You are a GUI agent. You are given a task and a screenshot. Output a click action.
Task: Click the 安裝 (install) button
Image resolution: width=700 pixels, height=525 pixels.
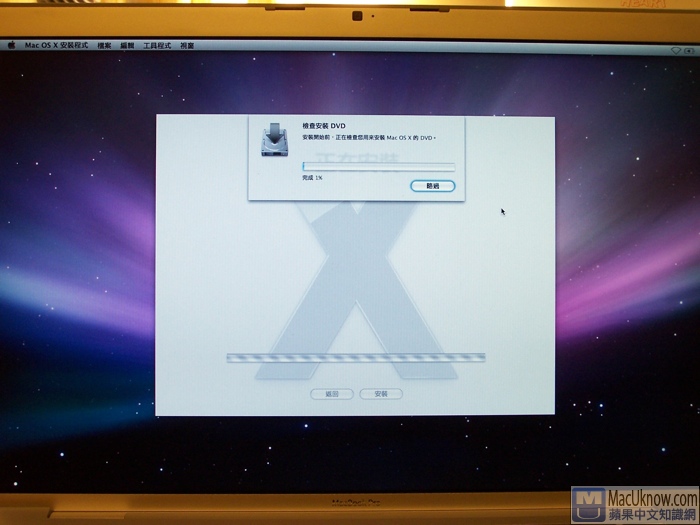tap(381, 394)
